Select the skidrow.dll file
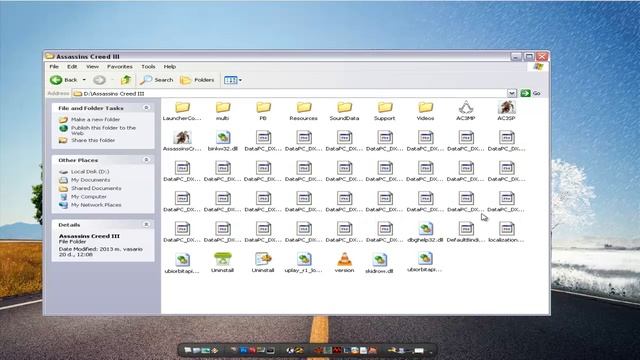The image size is (640, 360). click(379, 263)
